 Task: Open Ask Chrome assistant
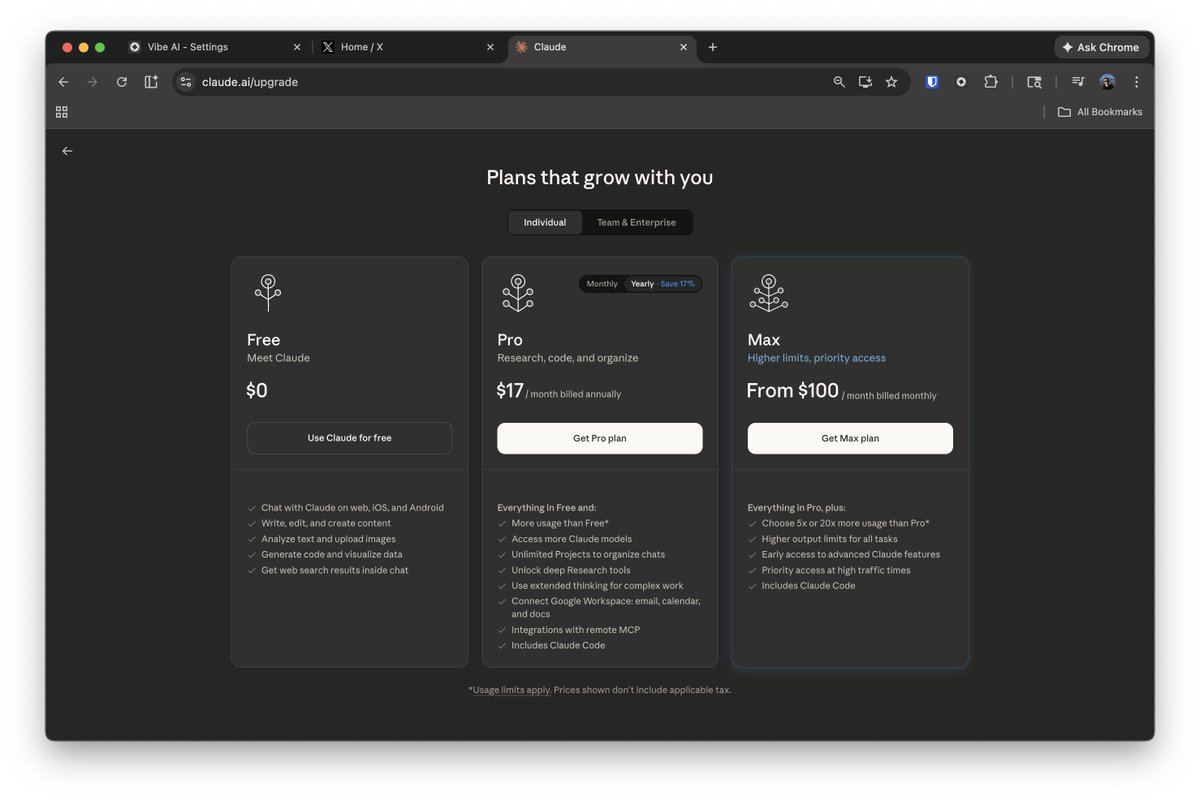(x=1101, y=47)
